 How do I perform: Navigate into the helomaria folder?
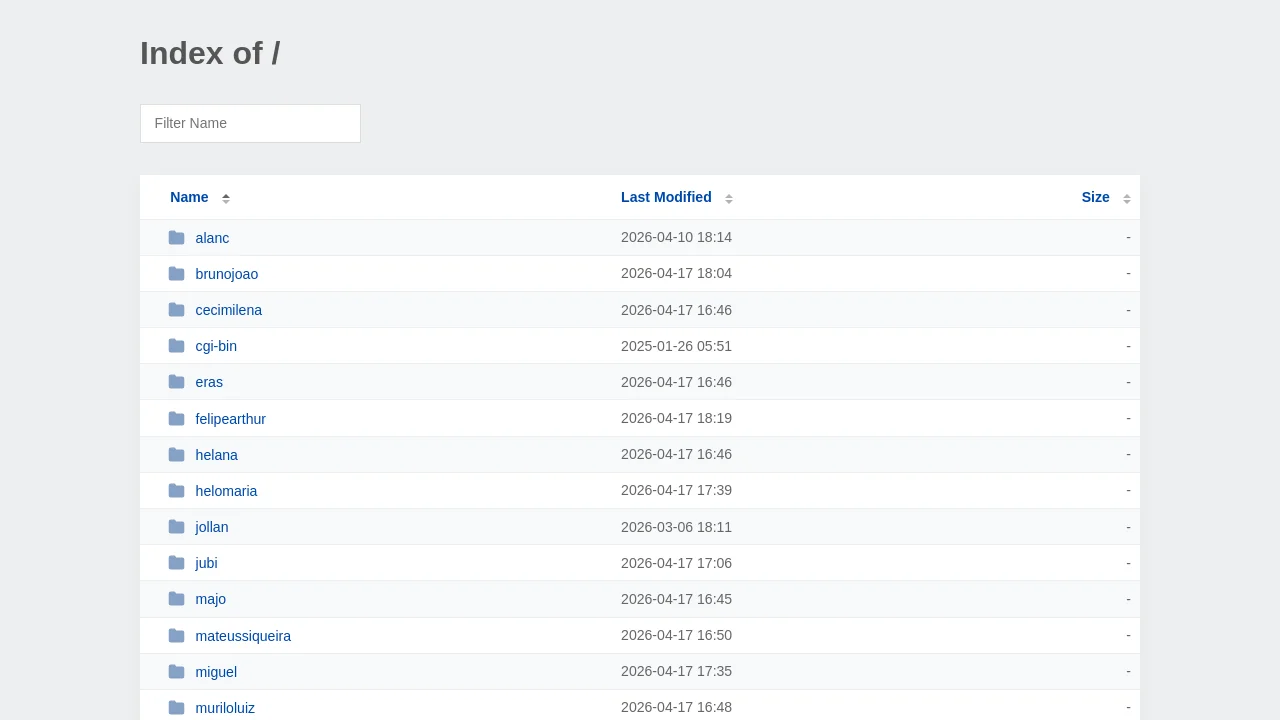tap(226, 491)
